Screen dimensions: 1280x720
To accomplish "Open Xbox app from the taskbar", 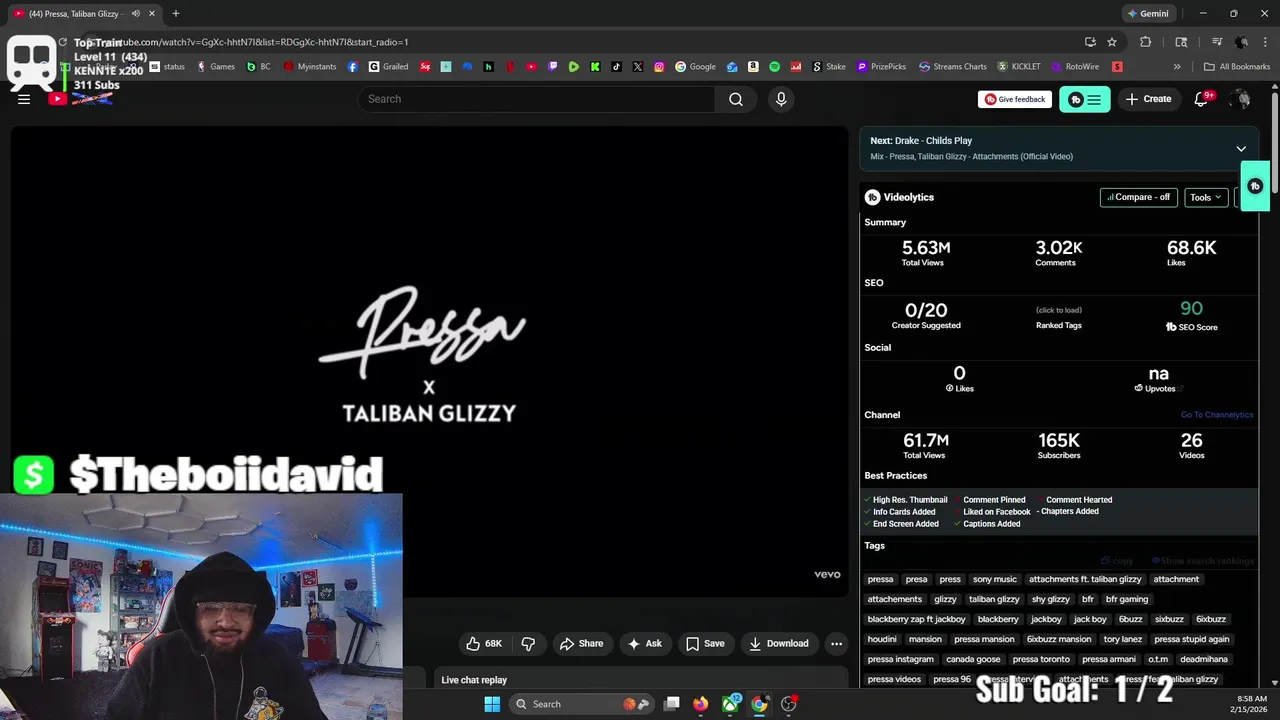I will (732, 704).
